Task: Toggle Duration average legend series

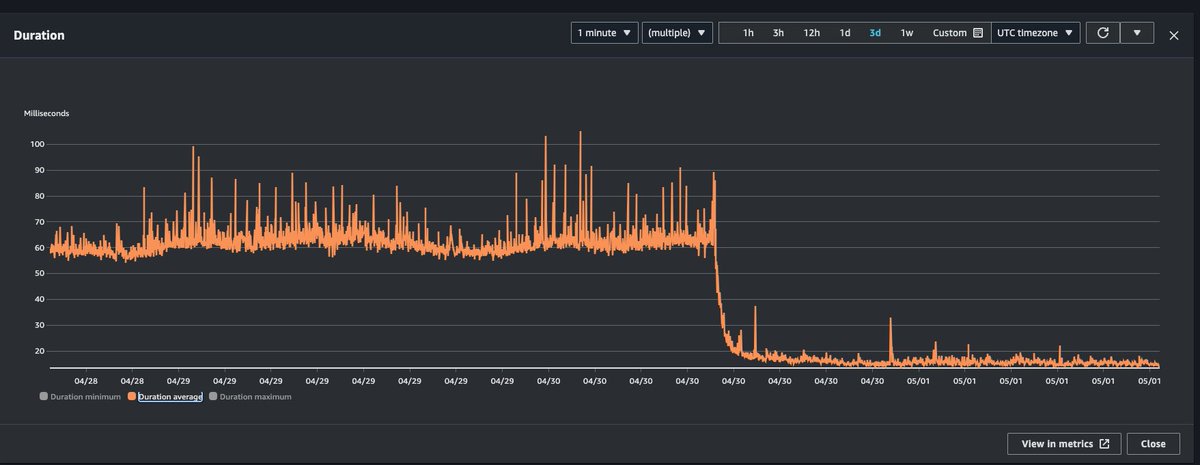Action: 165,397
